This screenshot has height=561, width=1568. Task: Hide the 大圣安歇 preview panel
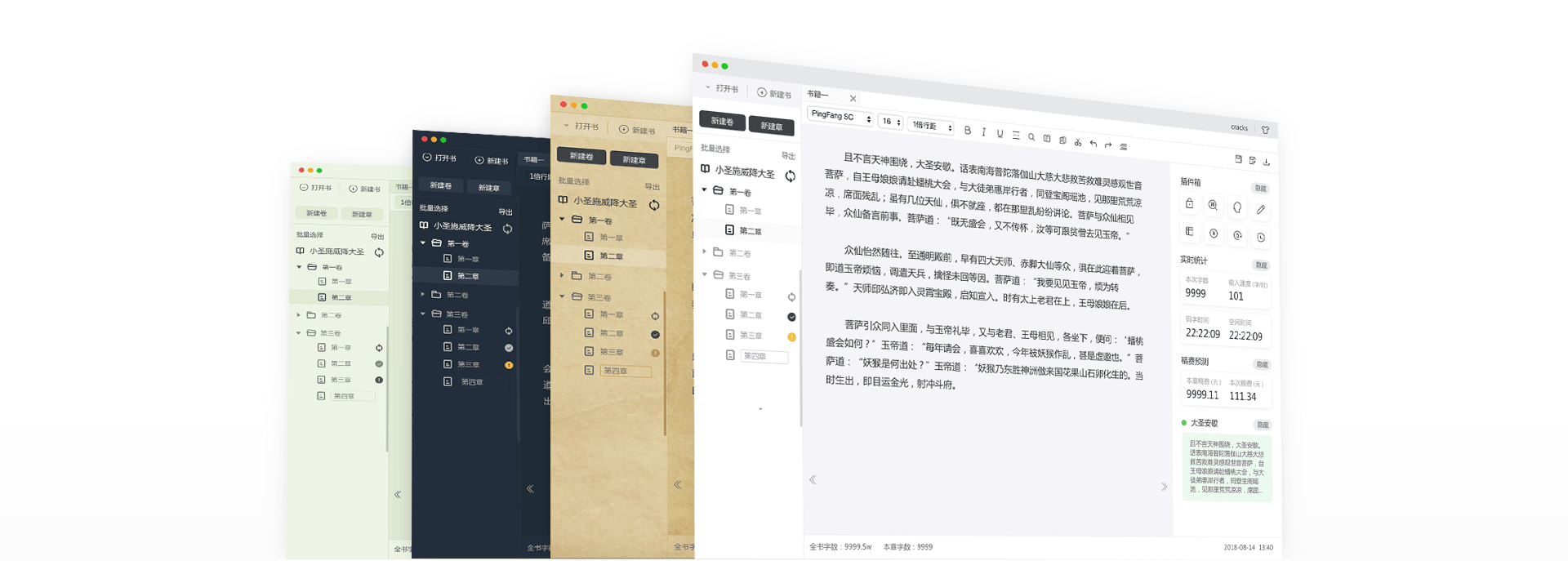(1263, 425)
